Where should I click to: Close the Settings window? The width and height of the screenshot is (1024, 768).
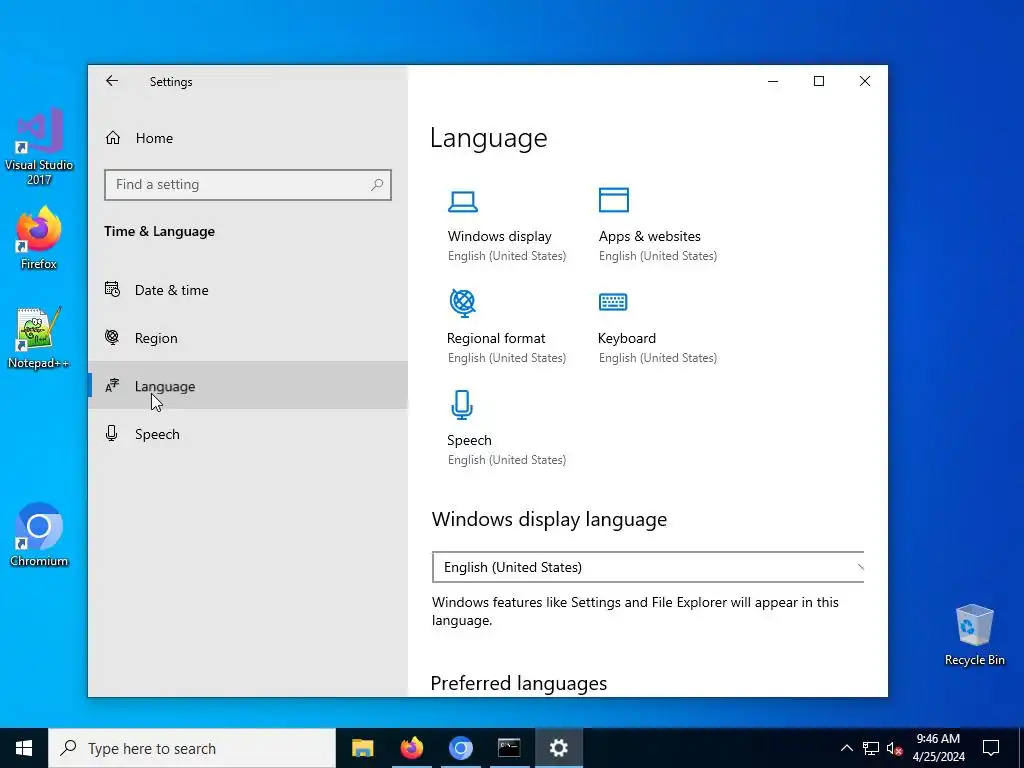(865, 81)
